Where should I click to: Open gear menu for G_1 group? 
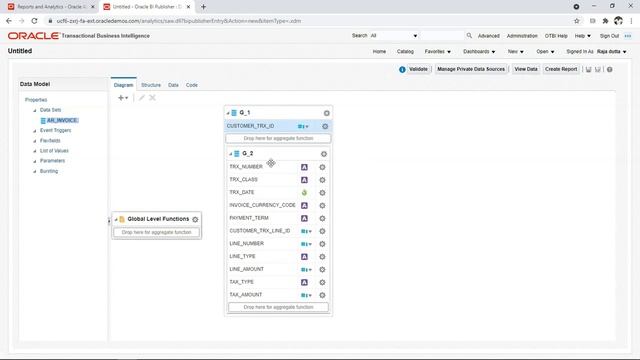327,113
